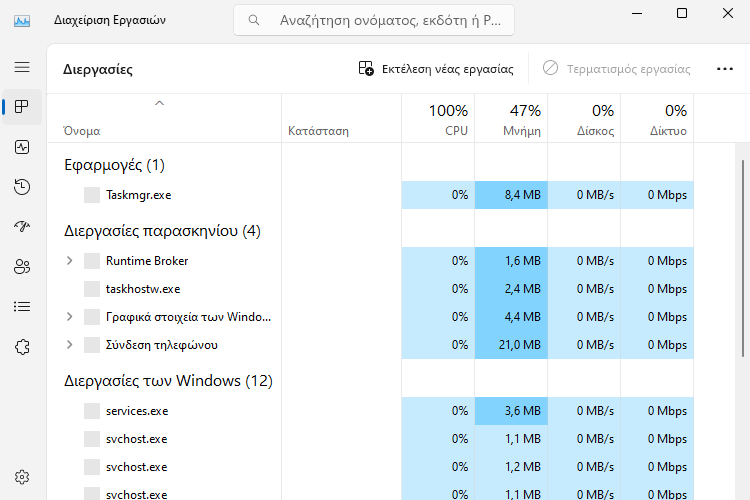
Task: Open the App history clock icon
Action: click(x=22, y=187)
